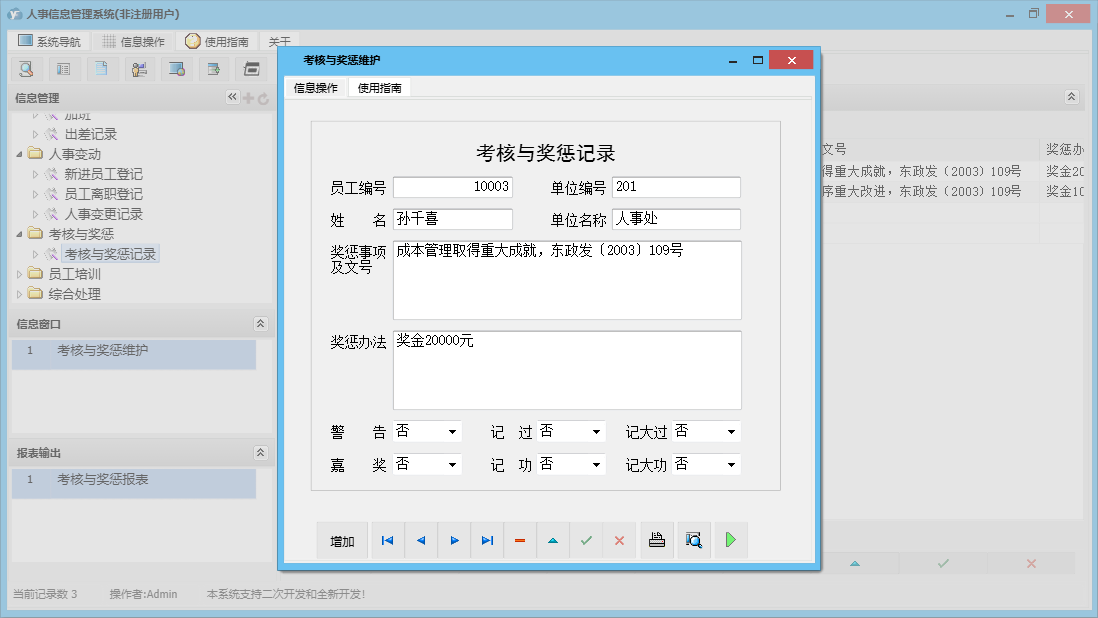1098x618 pixels.
Task: Collapse the 信息管理 panel with the double chevron
Action: click(232, 97)
